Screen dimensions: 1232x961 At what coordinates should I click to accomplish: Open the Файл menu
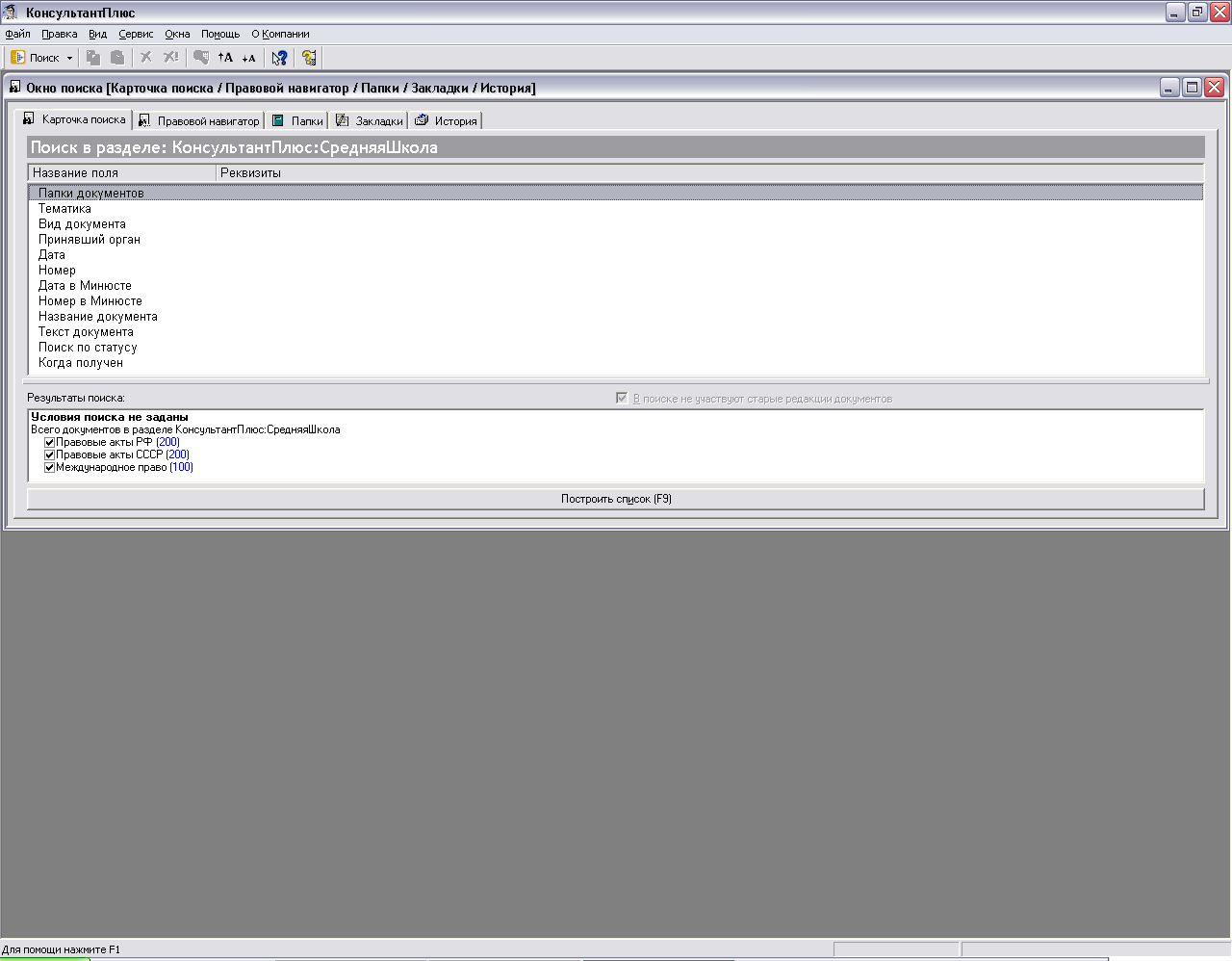pyautogui.click(x=17, y=34)
